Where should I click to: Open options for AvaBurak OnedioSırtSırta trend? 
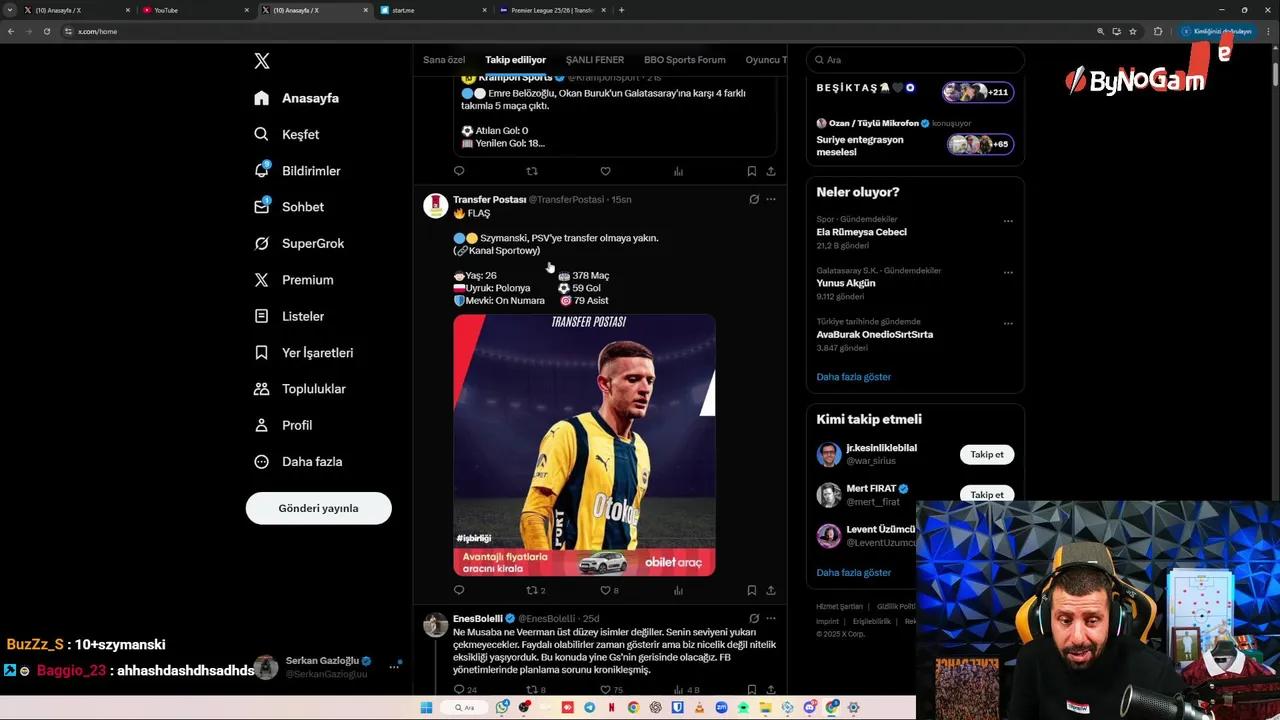pos(1008,323)
